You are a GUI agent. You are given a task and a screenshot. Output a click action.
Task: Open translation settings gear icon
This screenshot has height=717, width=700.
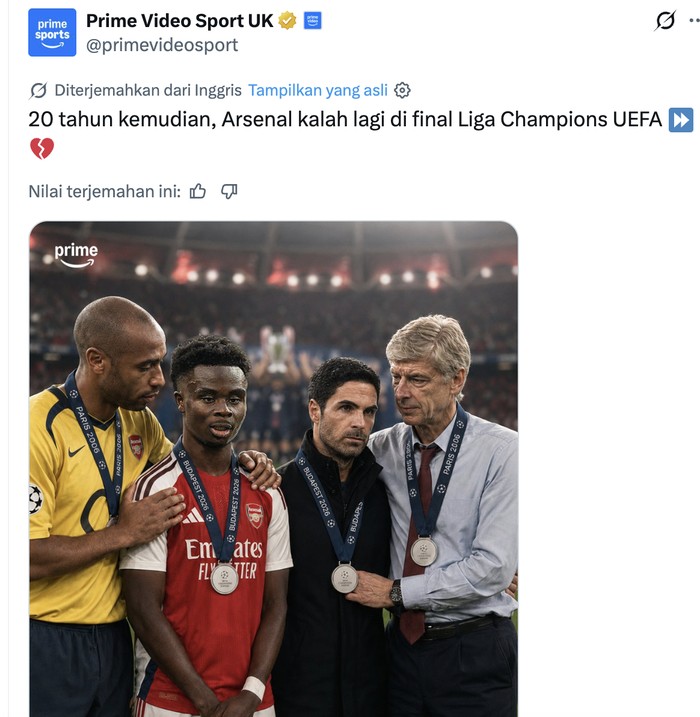point(402,91)
